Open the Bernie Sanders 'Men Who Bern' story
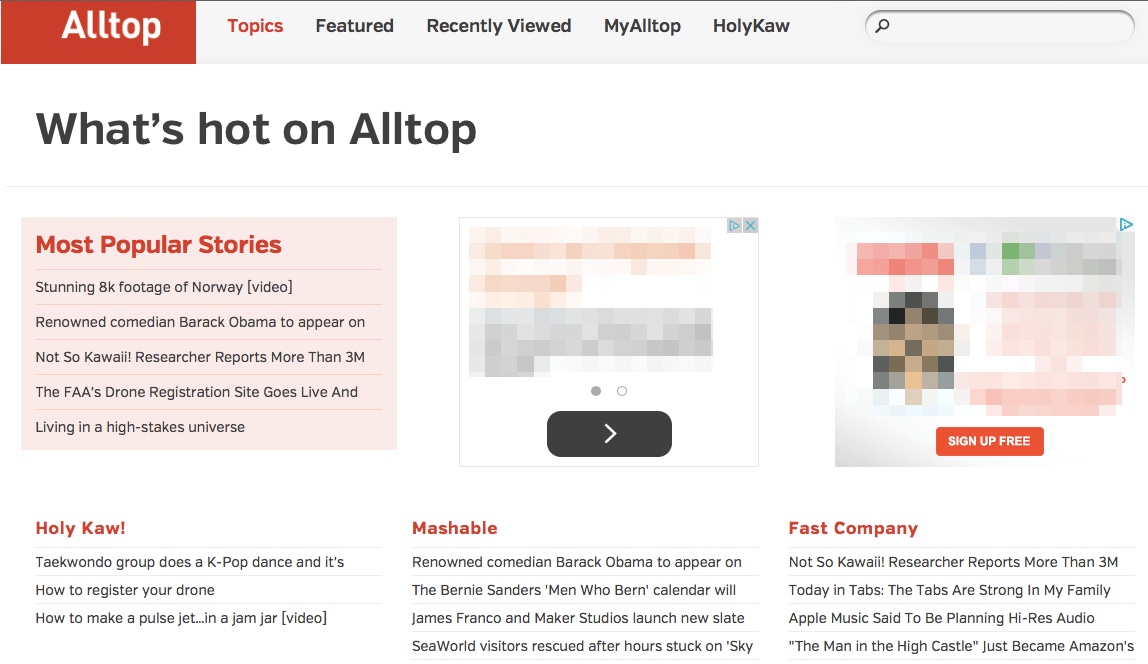The image size is (1148, 664). pos(574,590)
